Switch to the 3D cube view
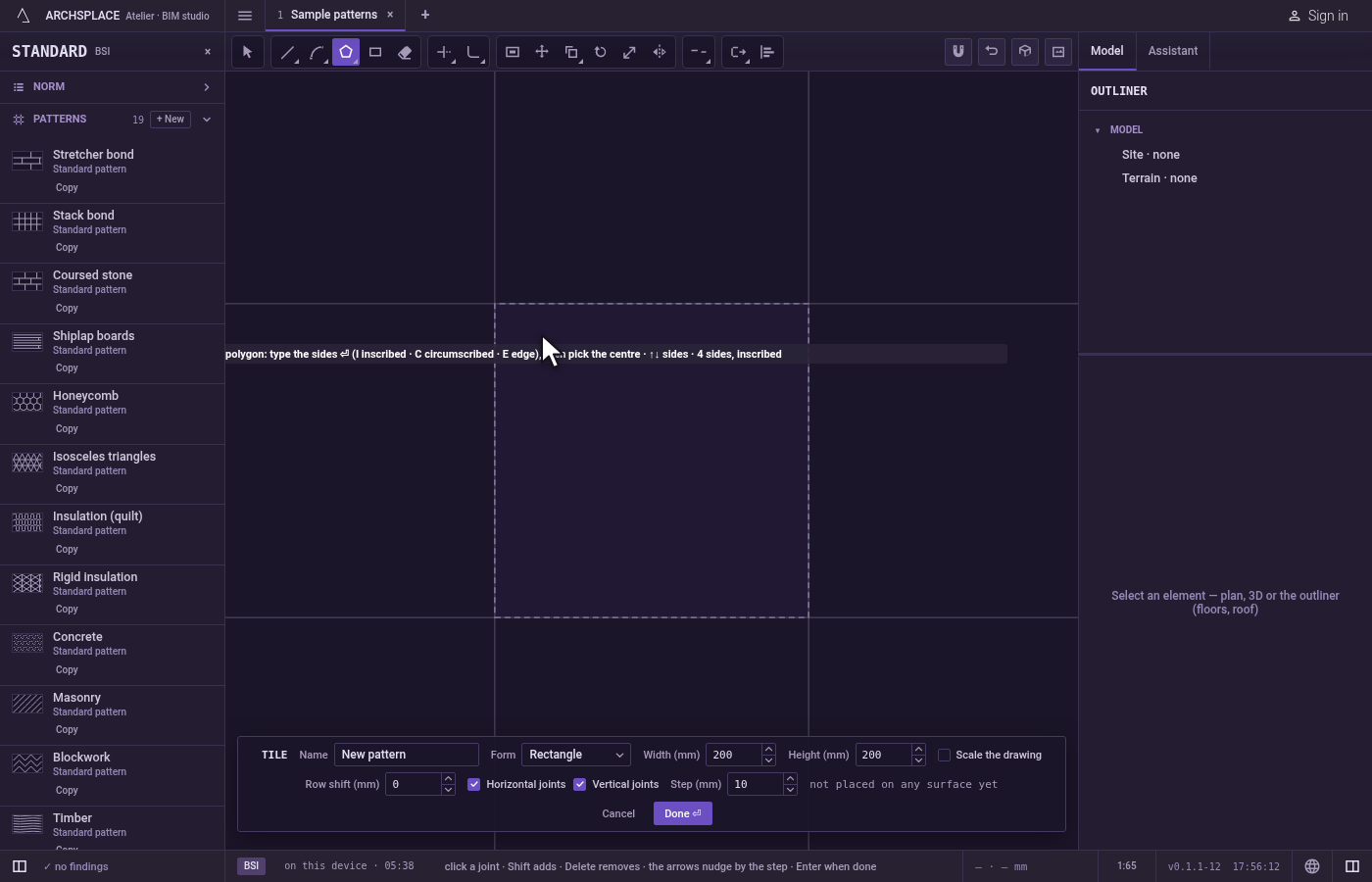This screenshot has height=882, width=1372. pos(1025,52)
